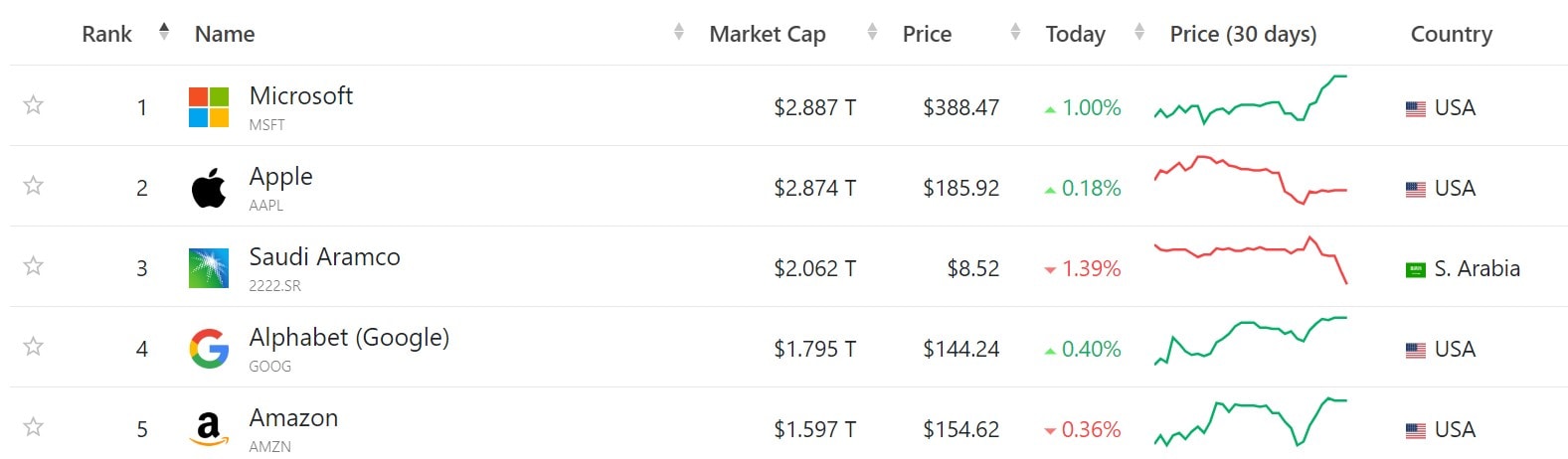Click the Saudi Aramco logo icon
This screenshot has width=1568, height=459.
click(209, 268)
